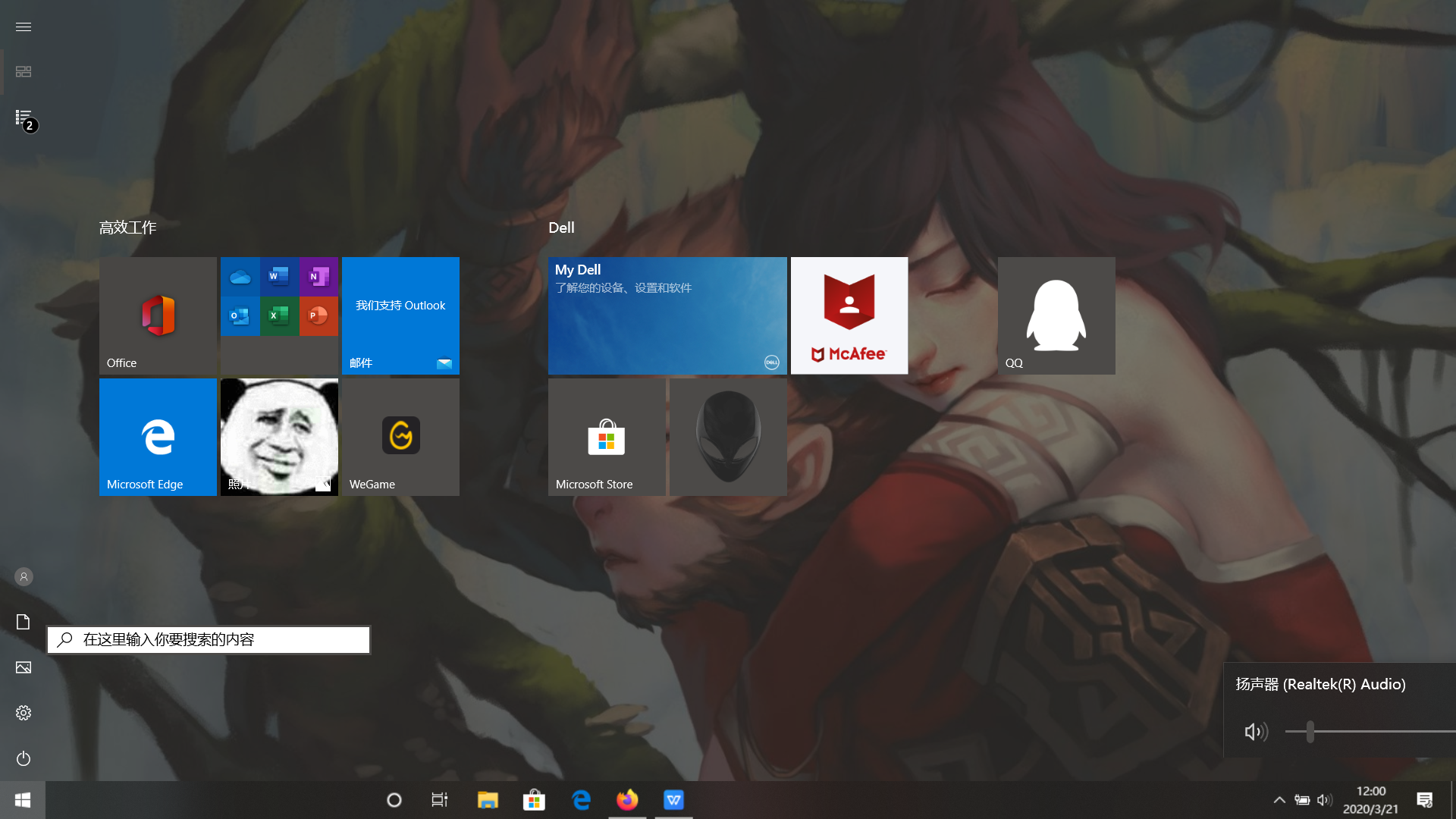The width and height of the screenshot is (1456, 819).
Task: Launch OneNote from the Office apps tile
Action: (318, 277)
